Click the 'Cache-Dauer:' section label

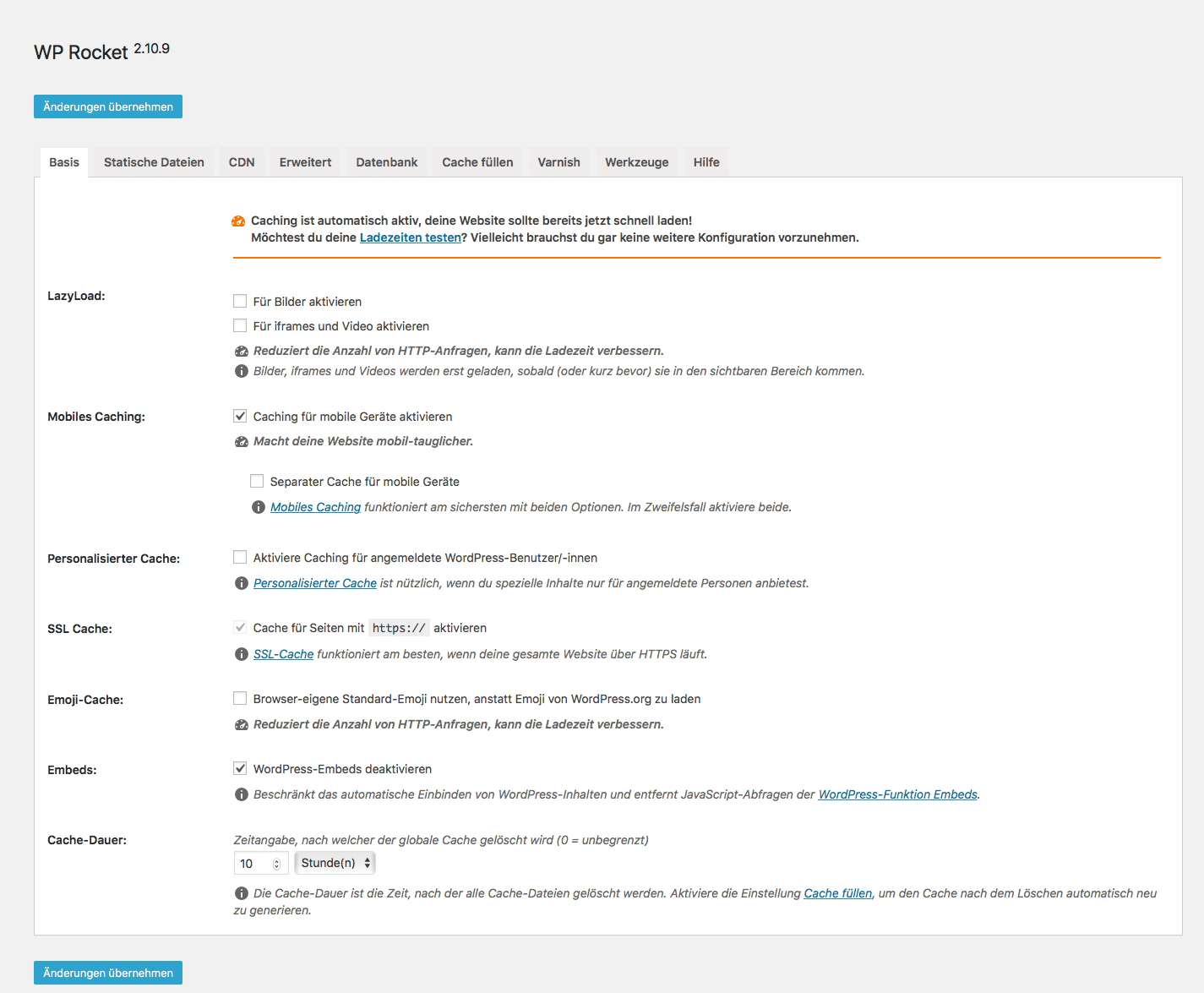(87, 840)
